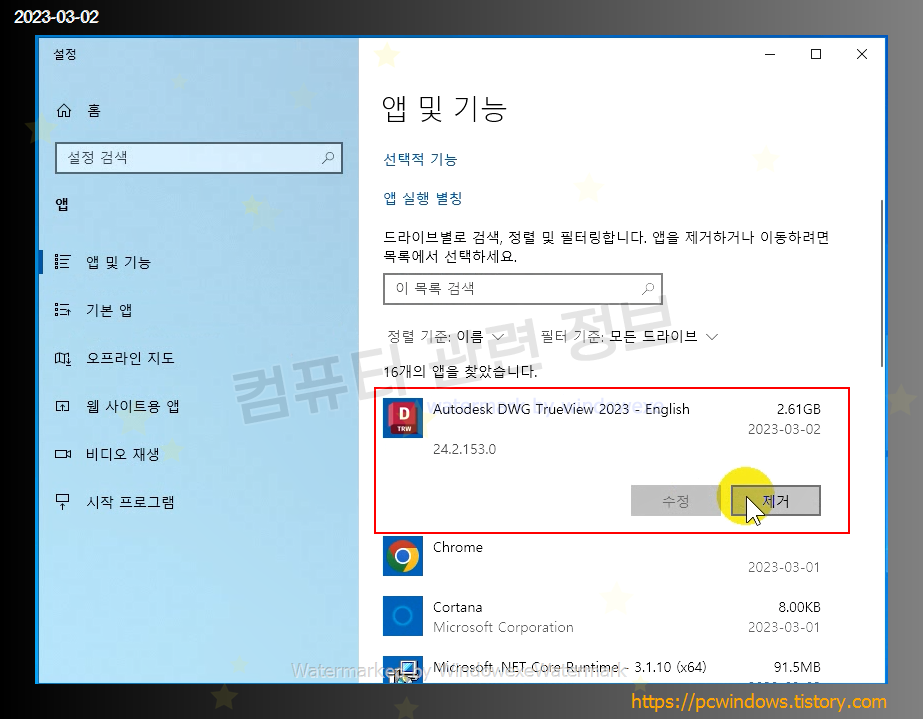Screen dimensions: 923x719
Task: Open the 웹 사이트용 앱 icon
Action: click(x=62, y=406)
